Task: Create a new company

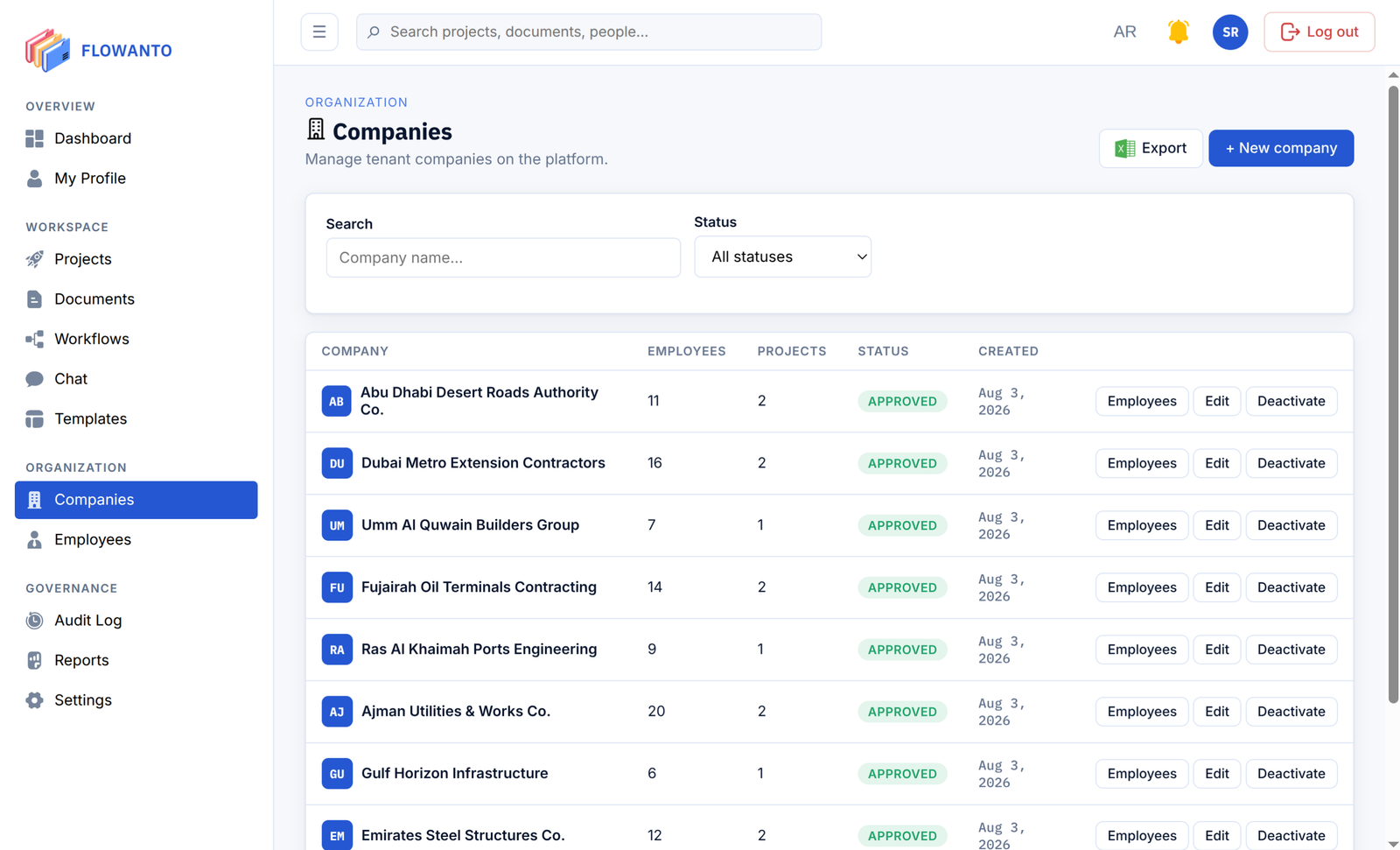Action: [1281, 148]
